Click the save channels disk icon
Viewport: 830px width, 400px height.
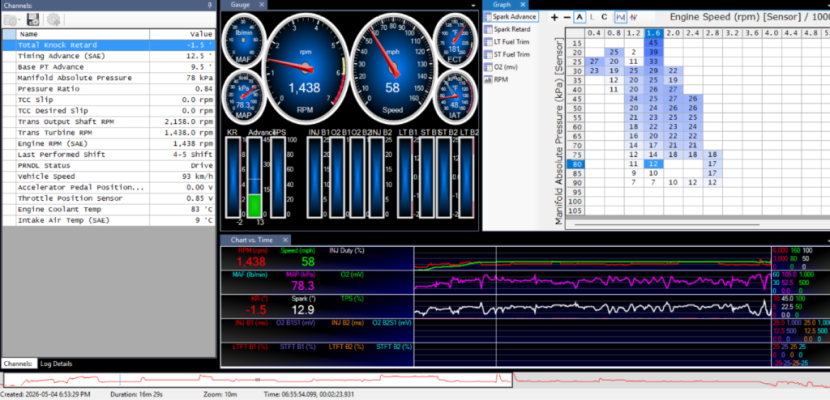[x=33, y=20]
